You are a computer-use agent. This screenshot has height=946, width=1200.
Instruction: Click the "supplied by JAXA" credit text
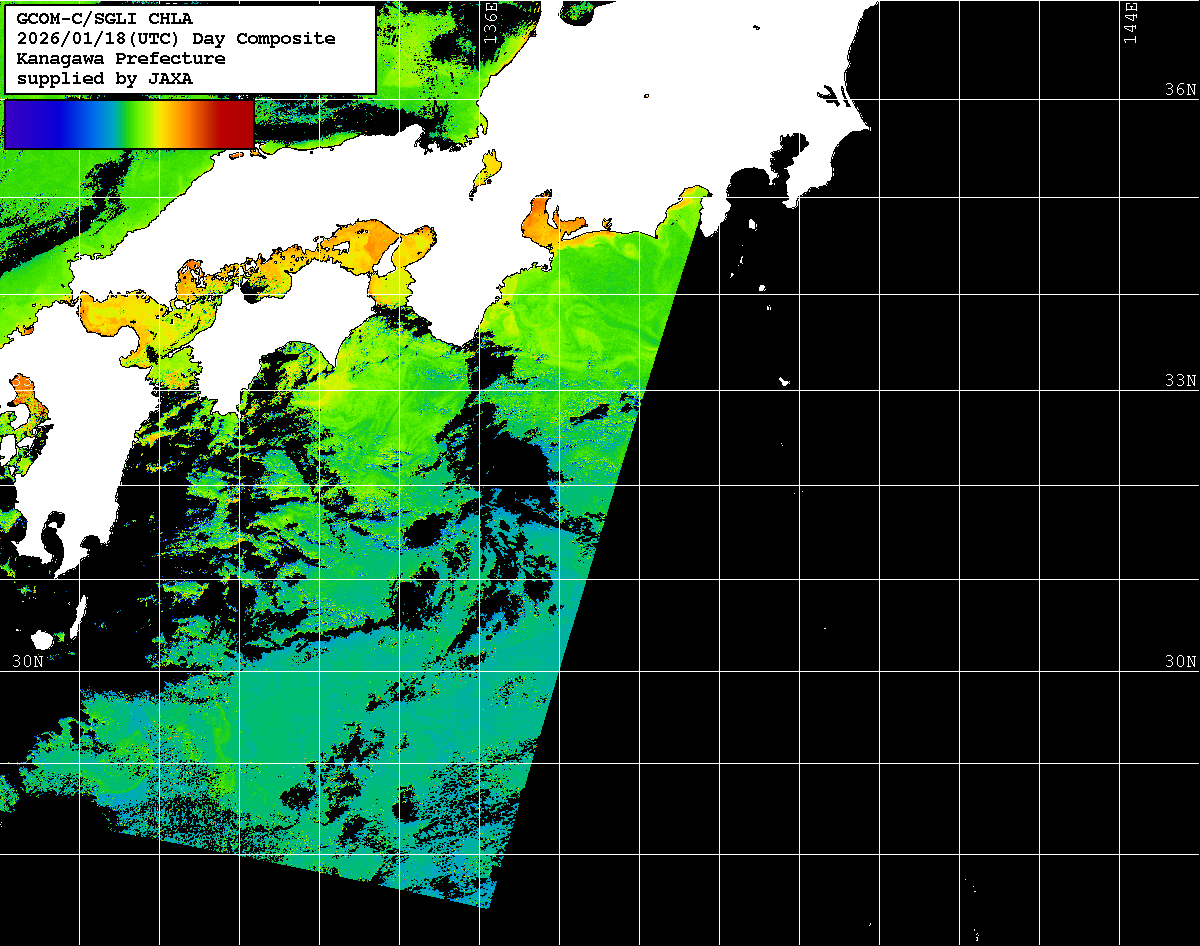tap(105, 78)
